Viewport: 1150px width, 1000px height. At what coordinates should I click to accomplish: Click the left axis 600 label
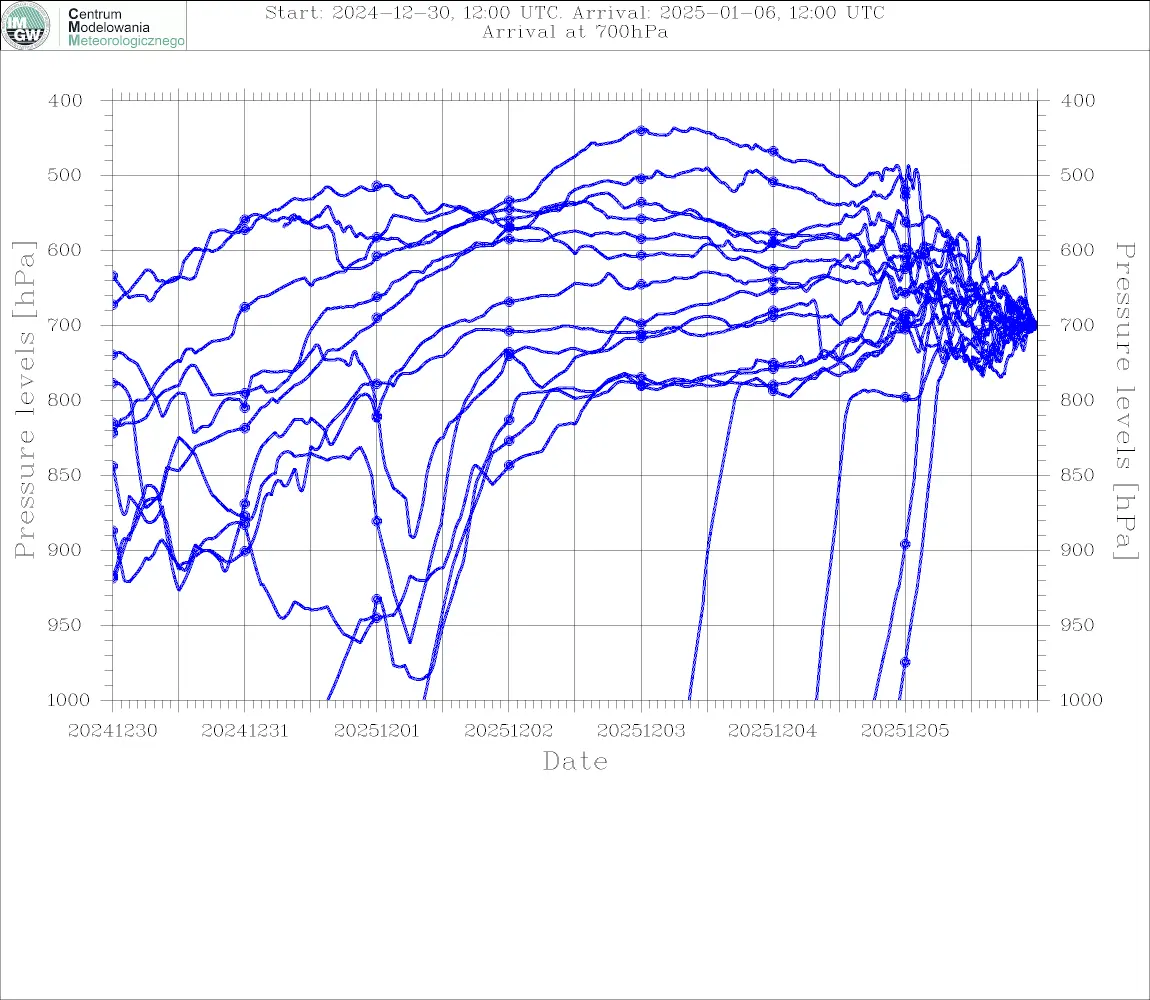[65, 250]
